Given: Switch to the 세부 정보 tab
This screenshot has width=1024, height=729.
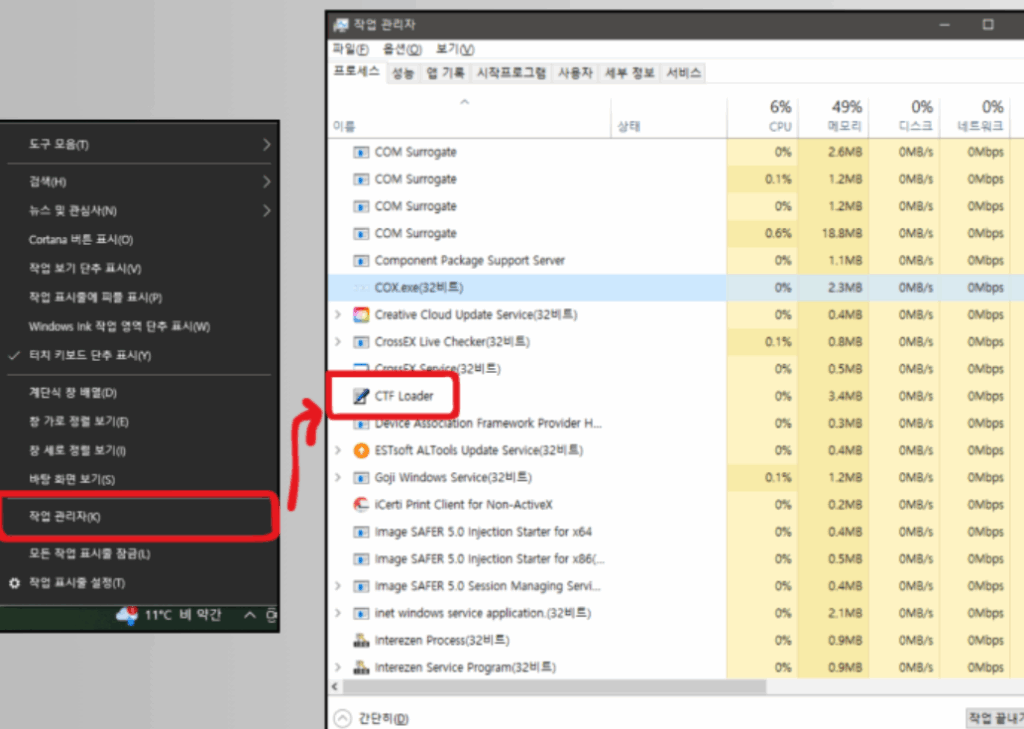Looking at the screenshot, I should tap(629, 73).
